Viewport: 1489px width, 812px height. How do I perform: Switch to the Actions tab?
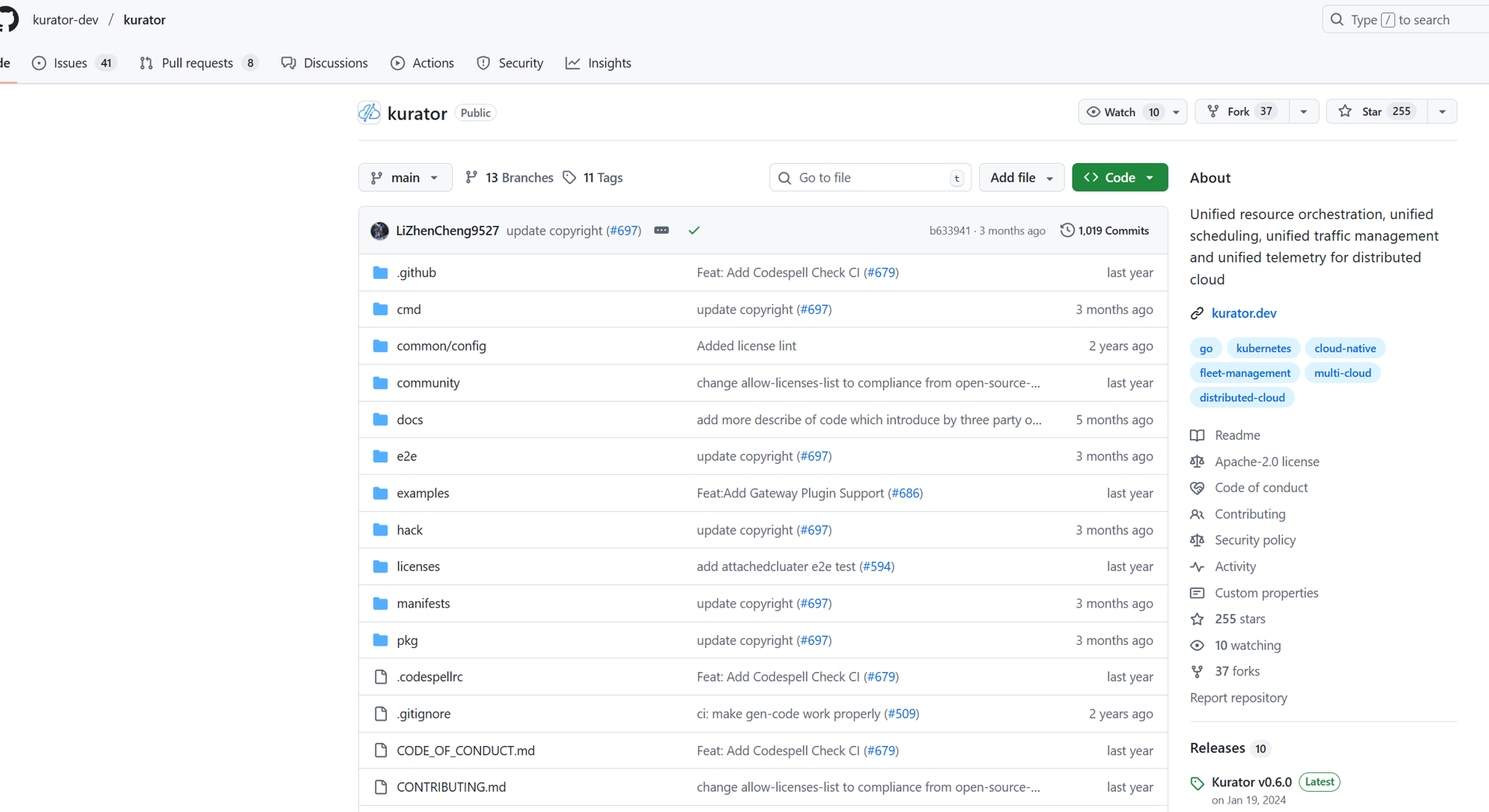point(422,63)
